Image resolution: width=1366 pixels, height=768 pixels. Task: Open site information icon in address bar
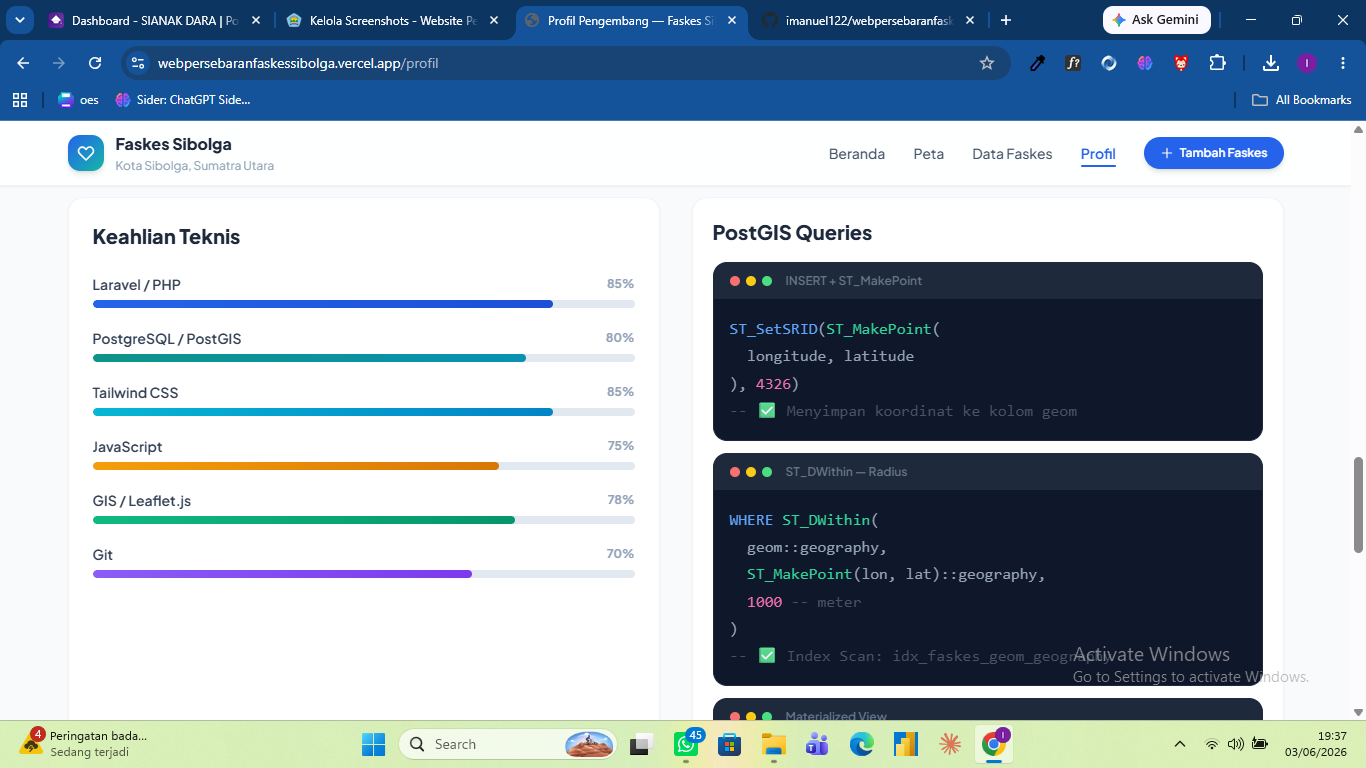point(138,63)
